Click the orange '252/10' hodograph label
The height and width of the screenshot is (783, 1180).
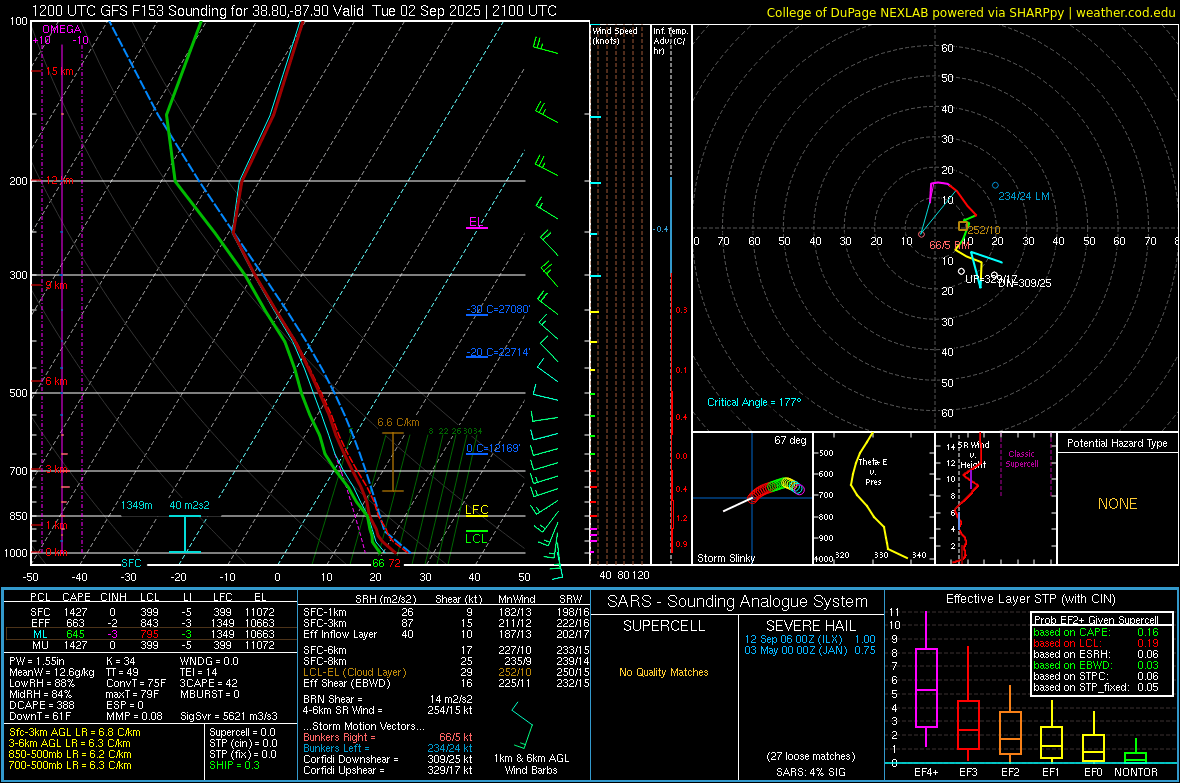984,230
